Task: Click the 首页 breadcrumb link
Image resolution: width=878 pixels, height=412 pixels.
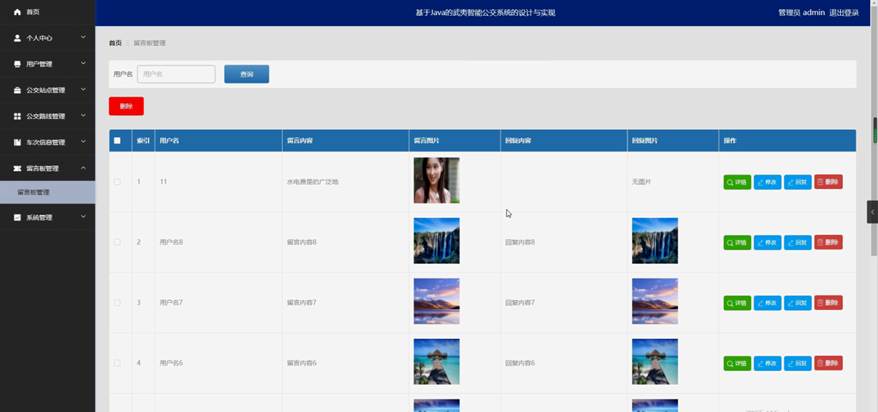Action: (x=115, y=43)
